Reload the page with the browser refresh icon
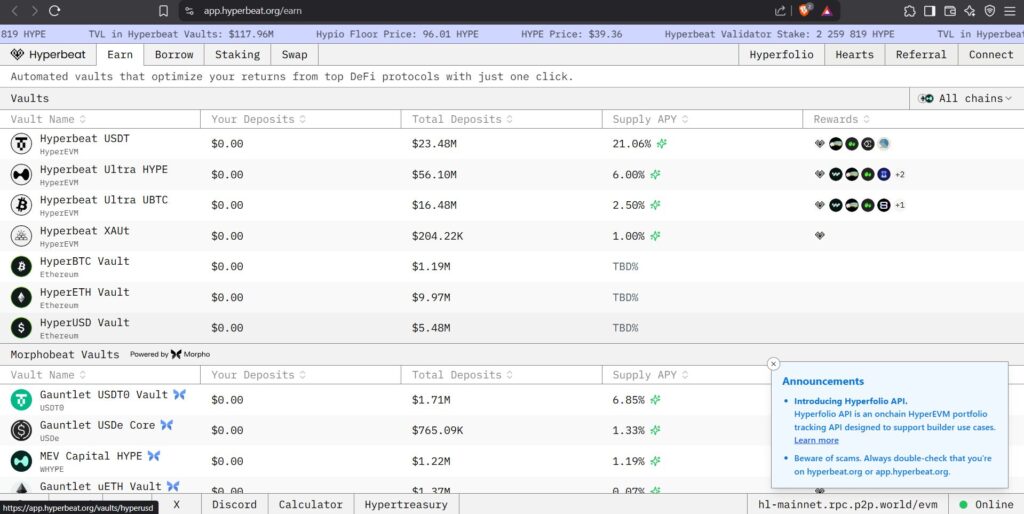Viewport: 1024px width, 514px height. pos(55,10)
